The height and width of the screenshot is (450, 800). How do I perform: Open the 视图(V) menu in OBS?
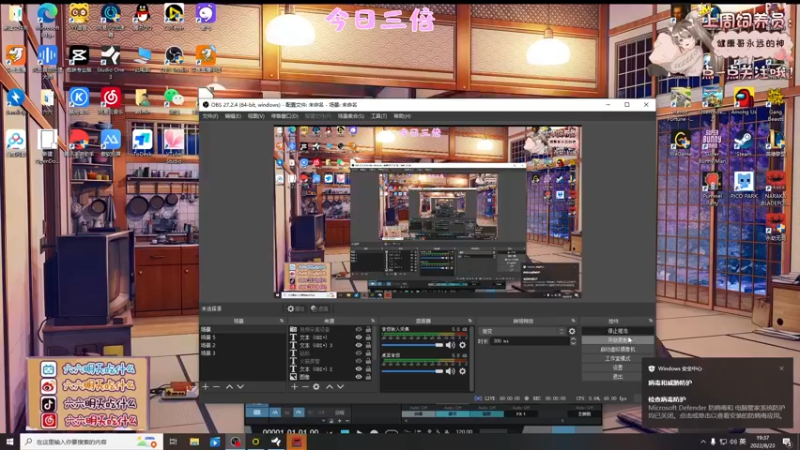click(x=256, y=116)
